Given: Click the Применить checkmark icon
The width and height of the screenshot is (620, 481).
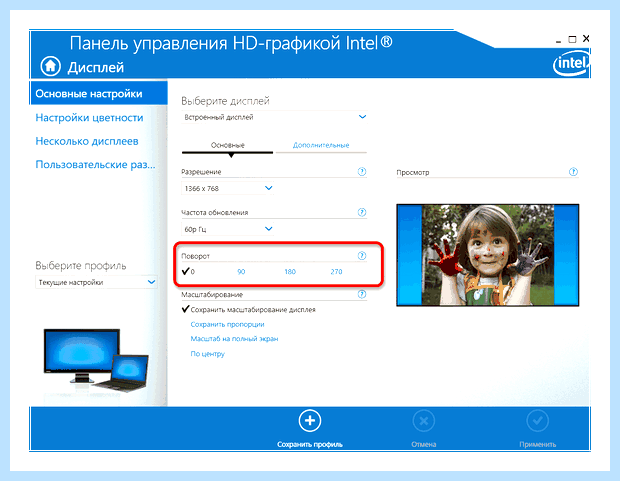Looking at the screenshot, I should point(537,420).
